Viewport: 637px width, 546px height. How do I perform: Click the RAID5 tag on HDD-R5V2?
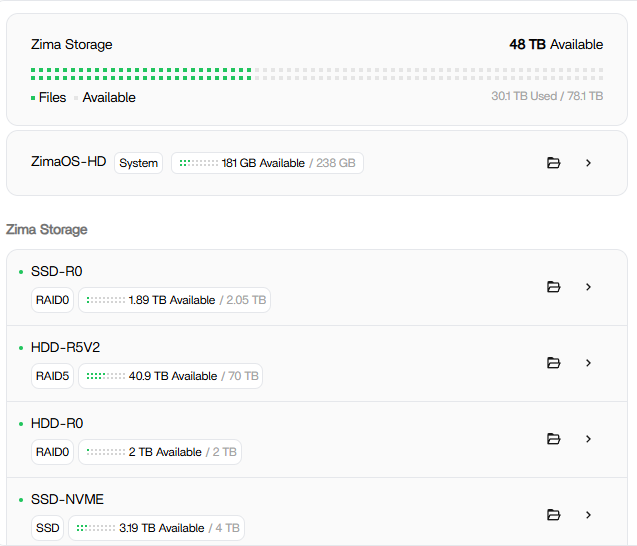52,376
